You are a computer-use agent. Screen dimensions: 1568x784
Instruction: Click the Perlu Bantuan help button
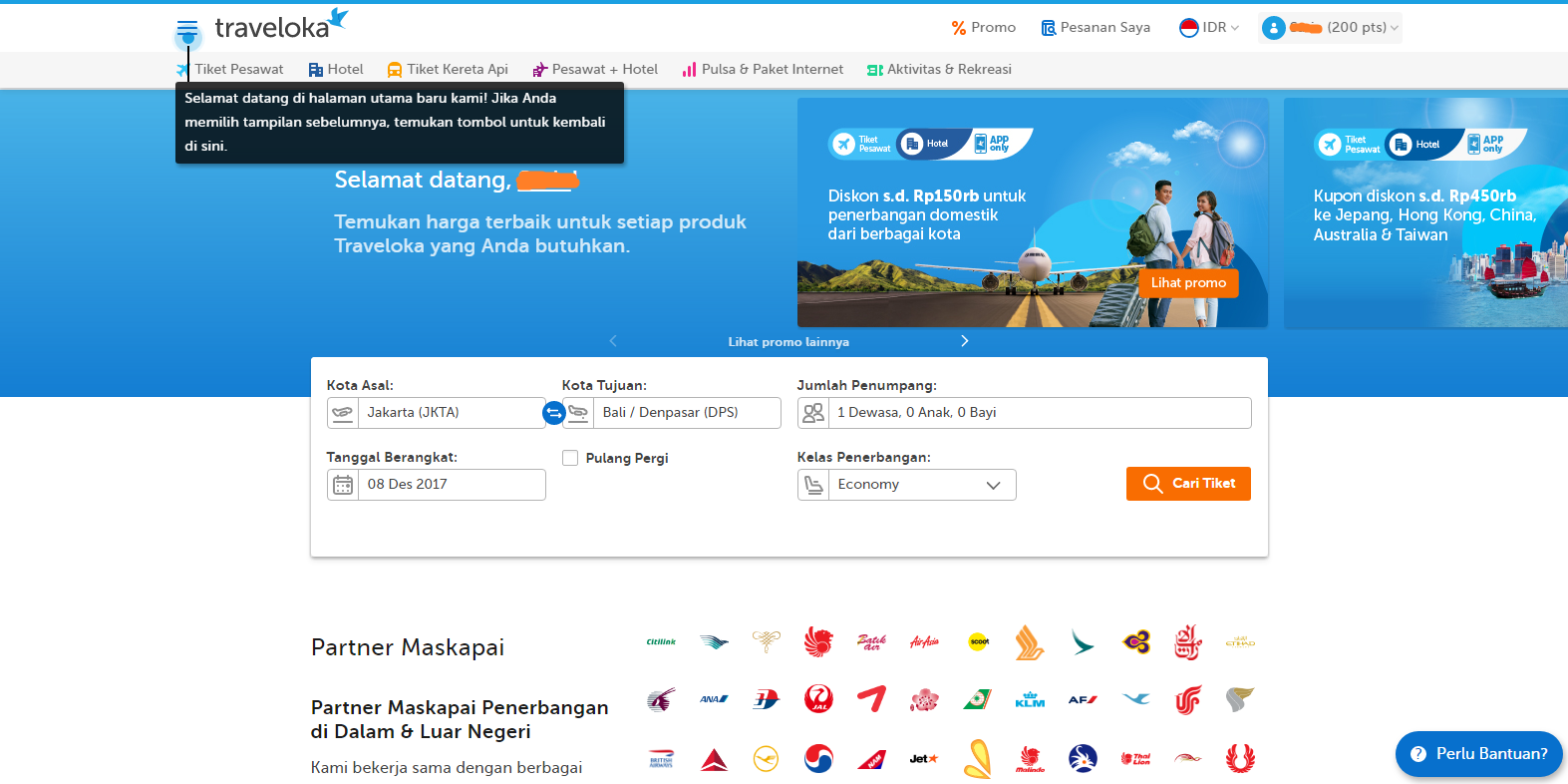1479,754
